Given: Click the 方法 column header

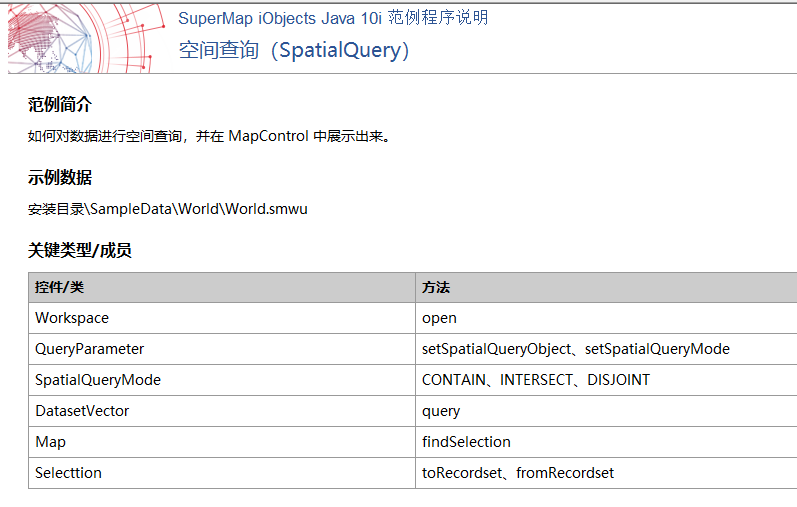Looking at the screenshot, I should point(606,287).
